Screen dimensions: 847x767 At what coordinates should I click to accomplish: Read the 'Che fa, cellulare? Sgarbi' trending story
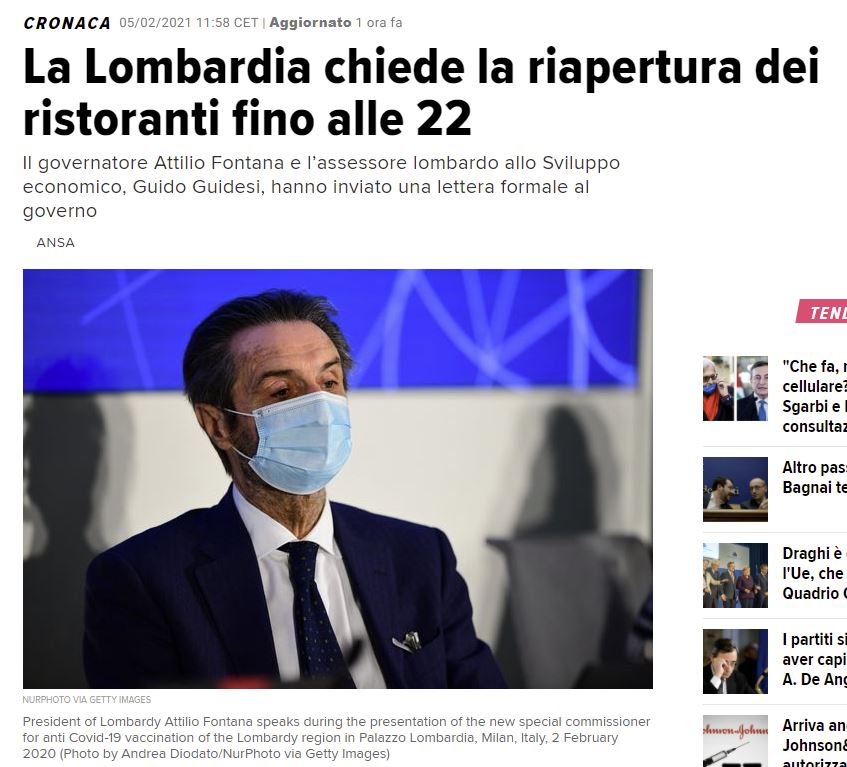tap(815, 396)
